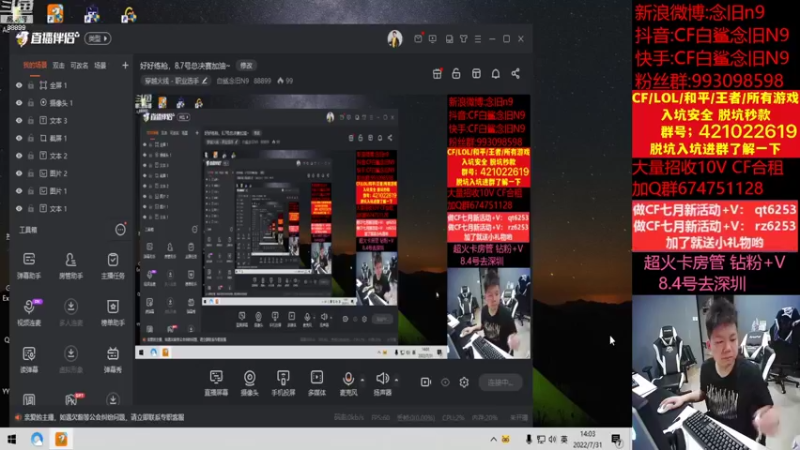Select the 摄像头 1 layer row
This screenshot has width=800, height=450.
(x=71, y=103)
